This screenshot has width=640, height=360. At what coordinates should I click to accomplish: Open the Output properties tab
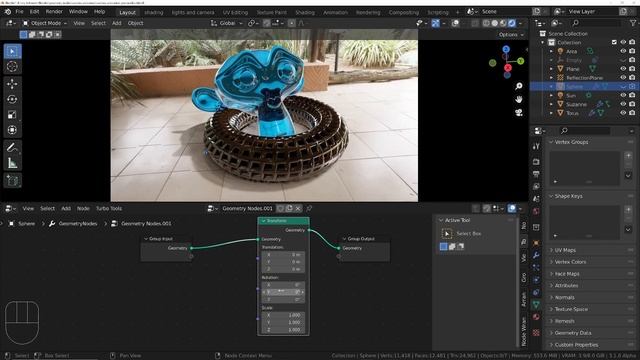click(x=536, y=174)
